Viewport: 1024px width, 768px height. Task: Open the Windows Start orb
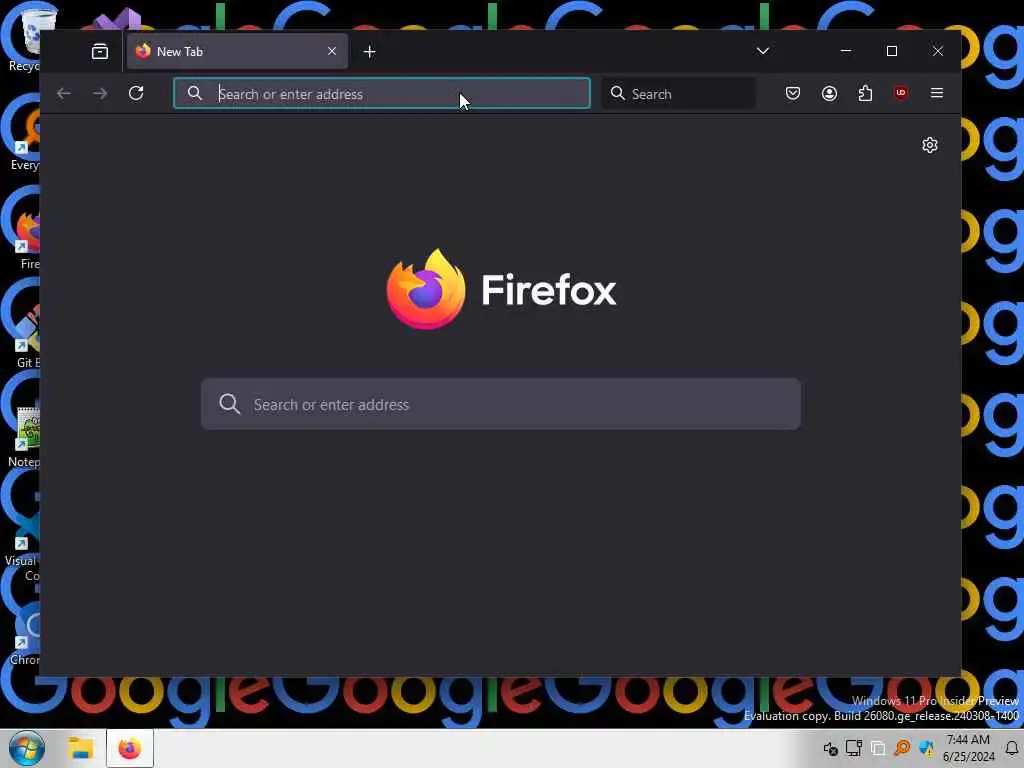pyautogui.click(x=27, y=748)
